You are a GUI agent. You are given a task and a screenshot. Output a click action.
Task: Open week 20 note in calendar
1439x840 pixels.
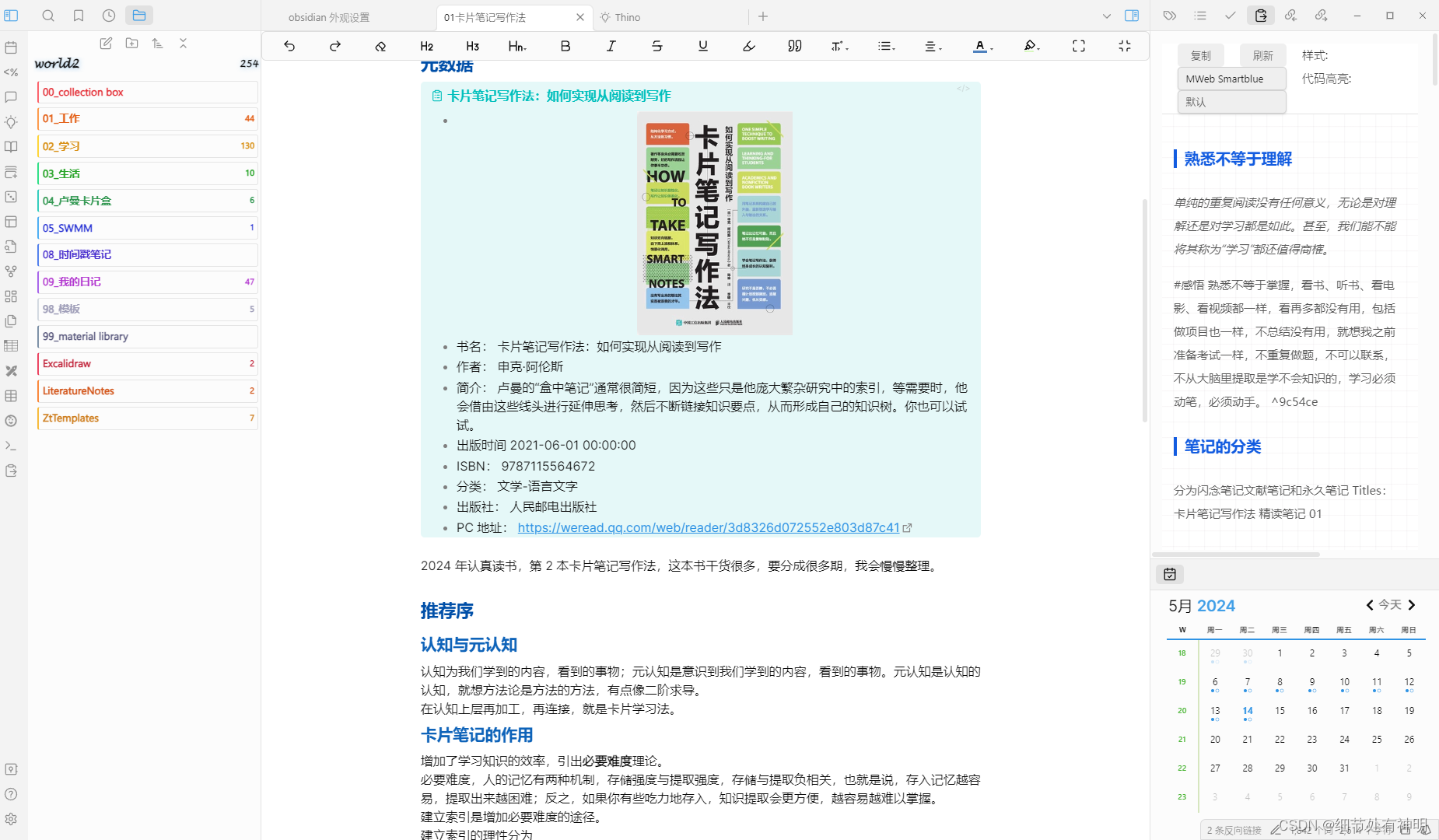pos(1182,711)
